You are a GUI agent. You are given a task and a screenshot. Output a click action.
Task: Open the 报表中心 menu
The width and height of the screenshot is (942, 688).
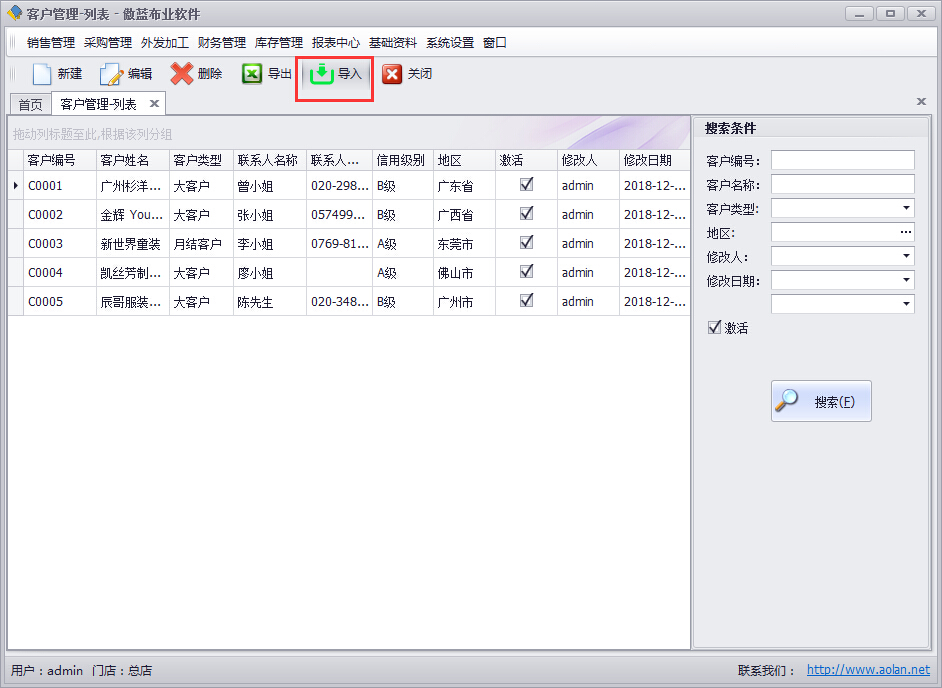tap(336, 43)
